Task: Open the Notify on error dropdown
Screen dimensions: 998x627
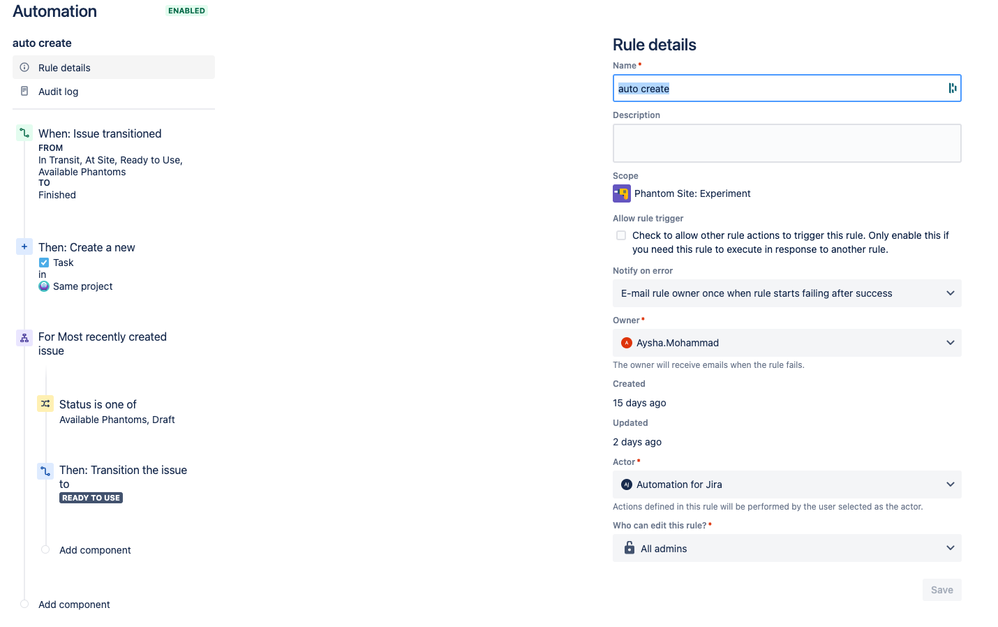Action: pos(786,293)
